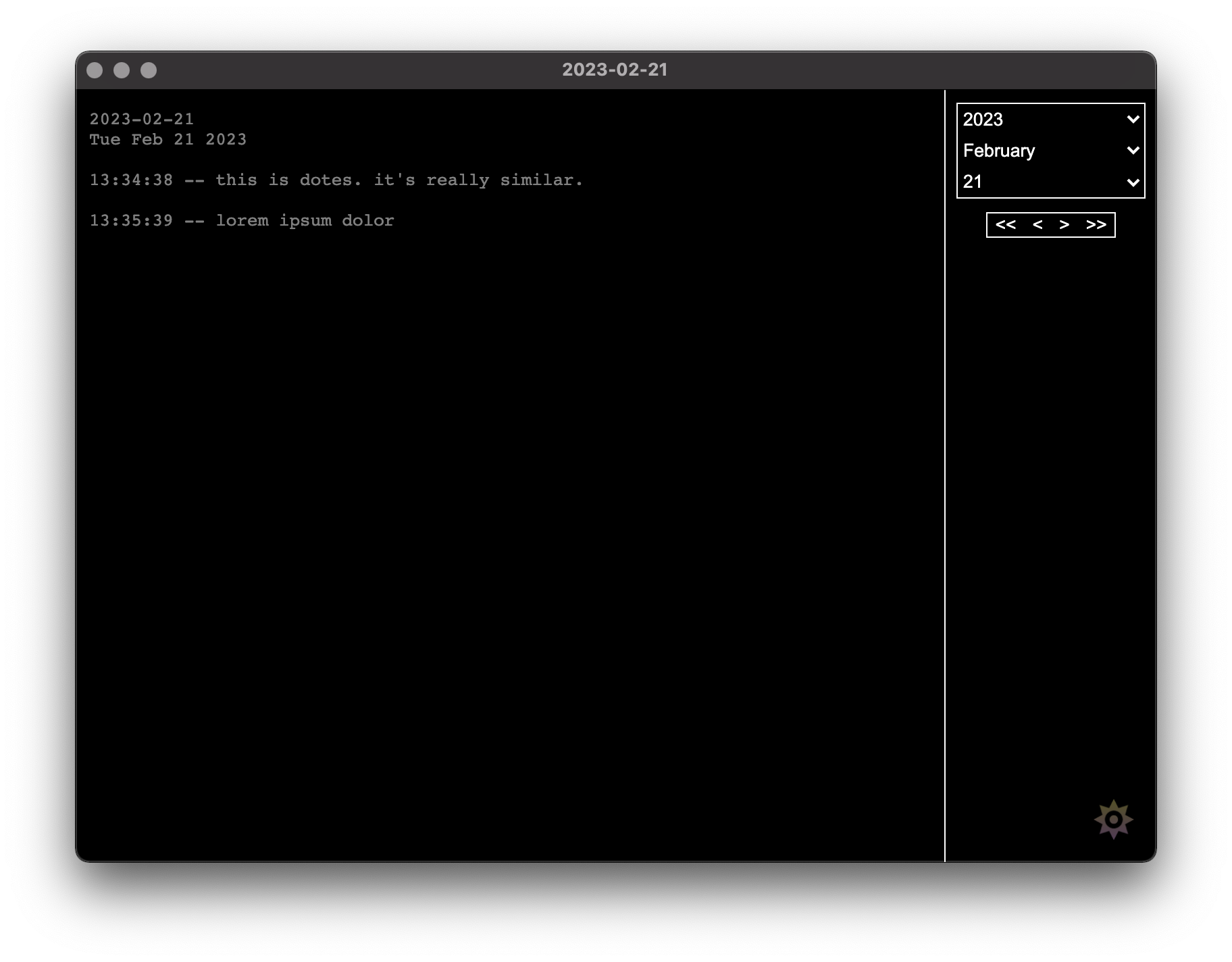Image resolution: width=1232 pixels, height=962 pixels.
Task: Click the 13:35:39 timestamp
Action: coord(131,221)
